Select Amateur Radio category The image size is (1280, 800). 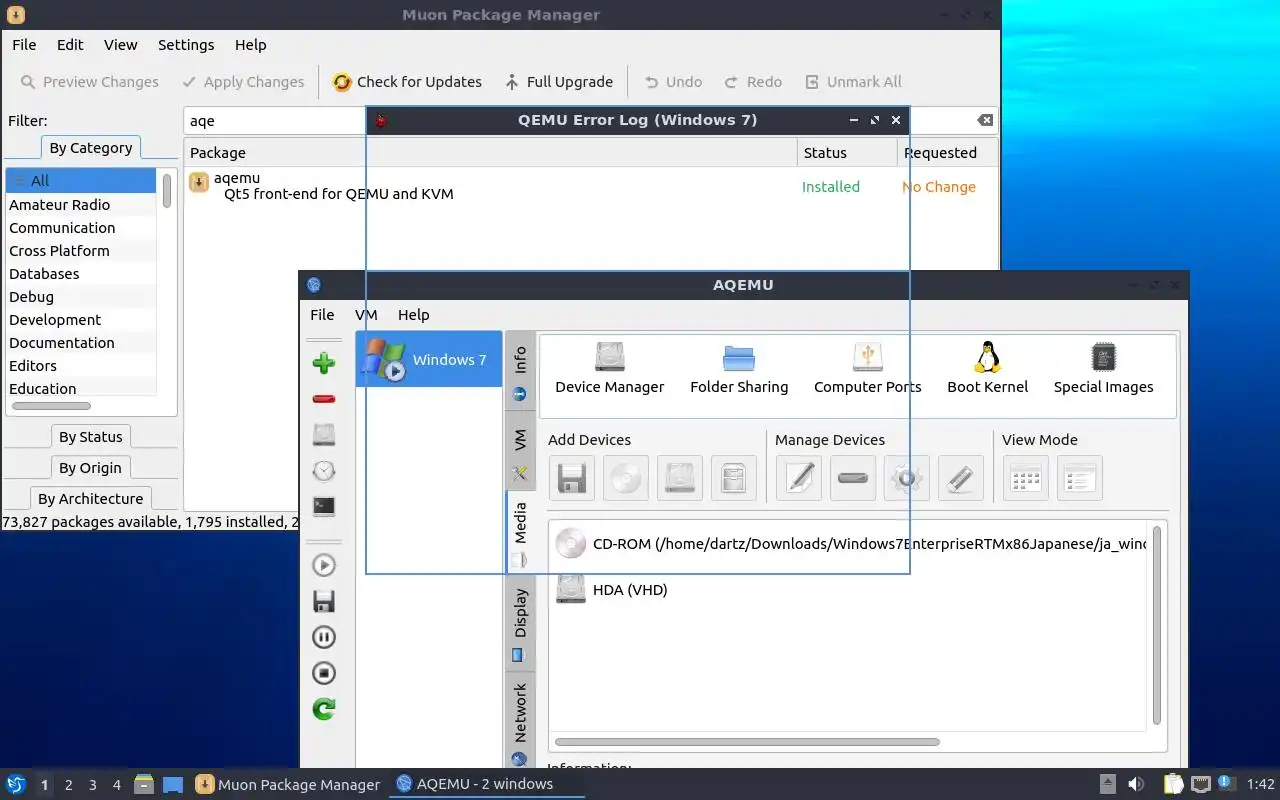(81, 205)
